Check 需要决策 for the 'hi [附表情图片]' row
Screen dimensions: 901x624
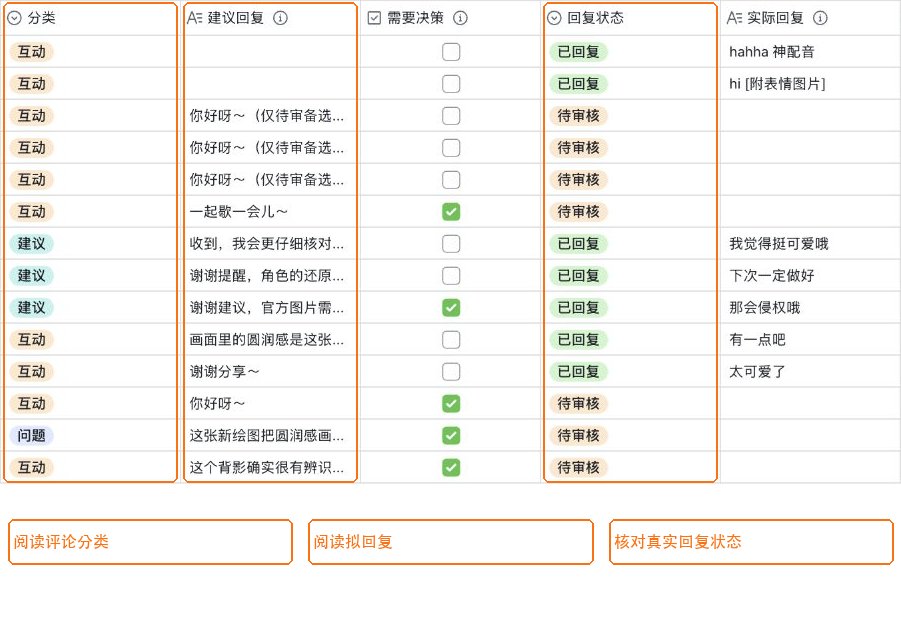click(x=451, y=84)
